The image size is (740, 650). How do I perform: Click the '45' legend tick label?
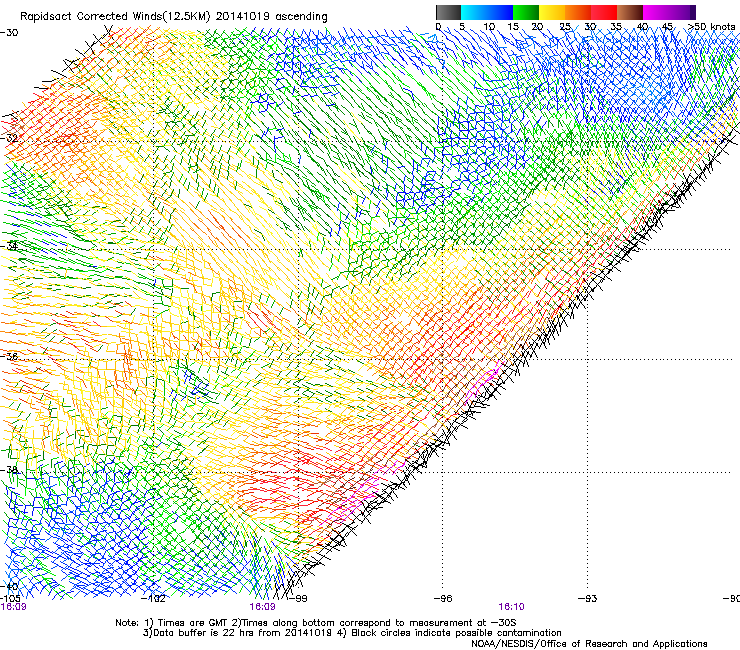(667, 26)
